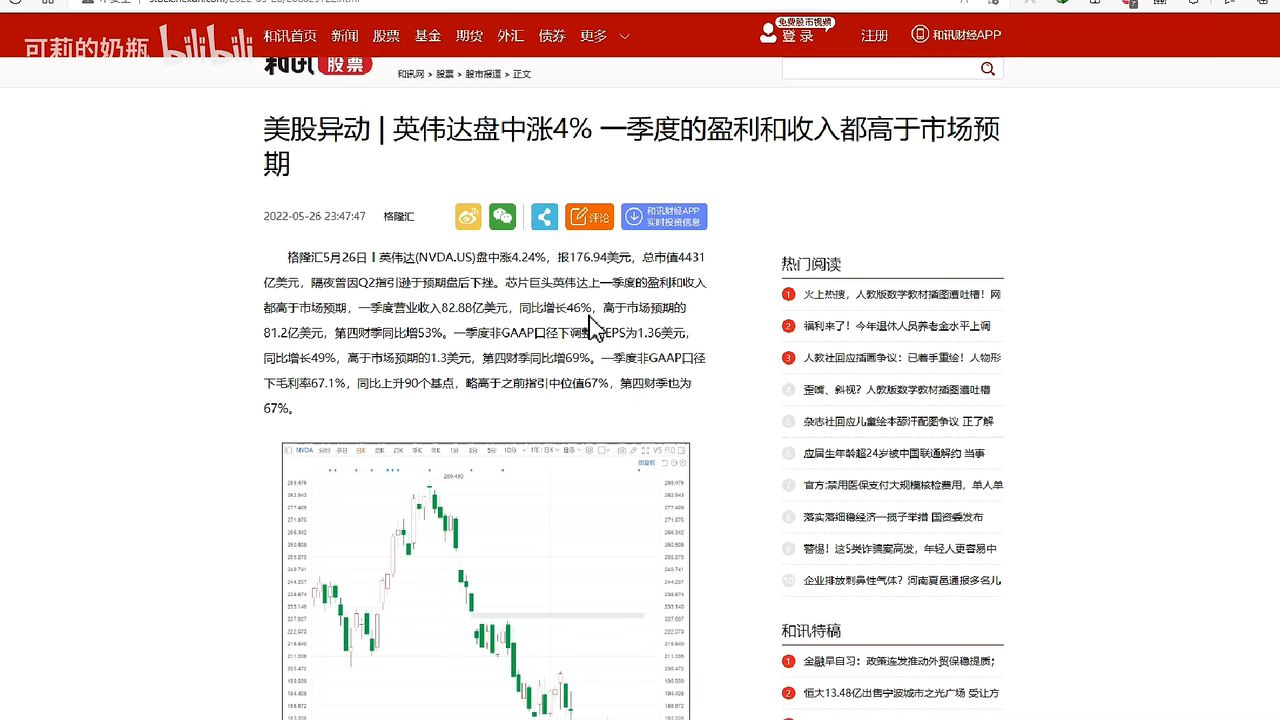Click the search magnifier icon

[x=988, y=69]
